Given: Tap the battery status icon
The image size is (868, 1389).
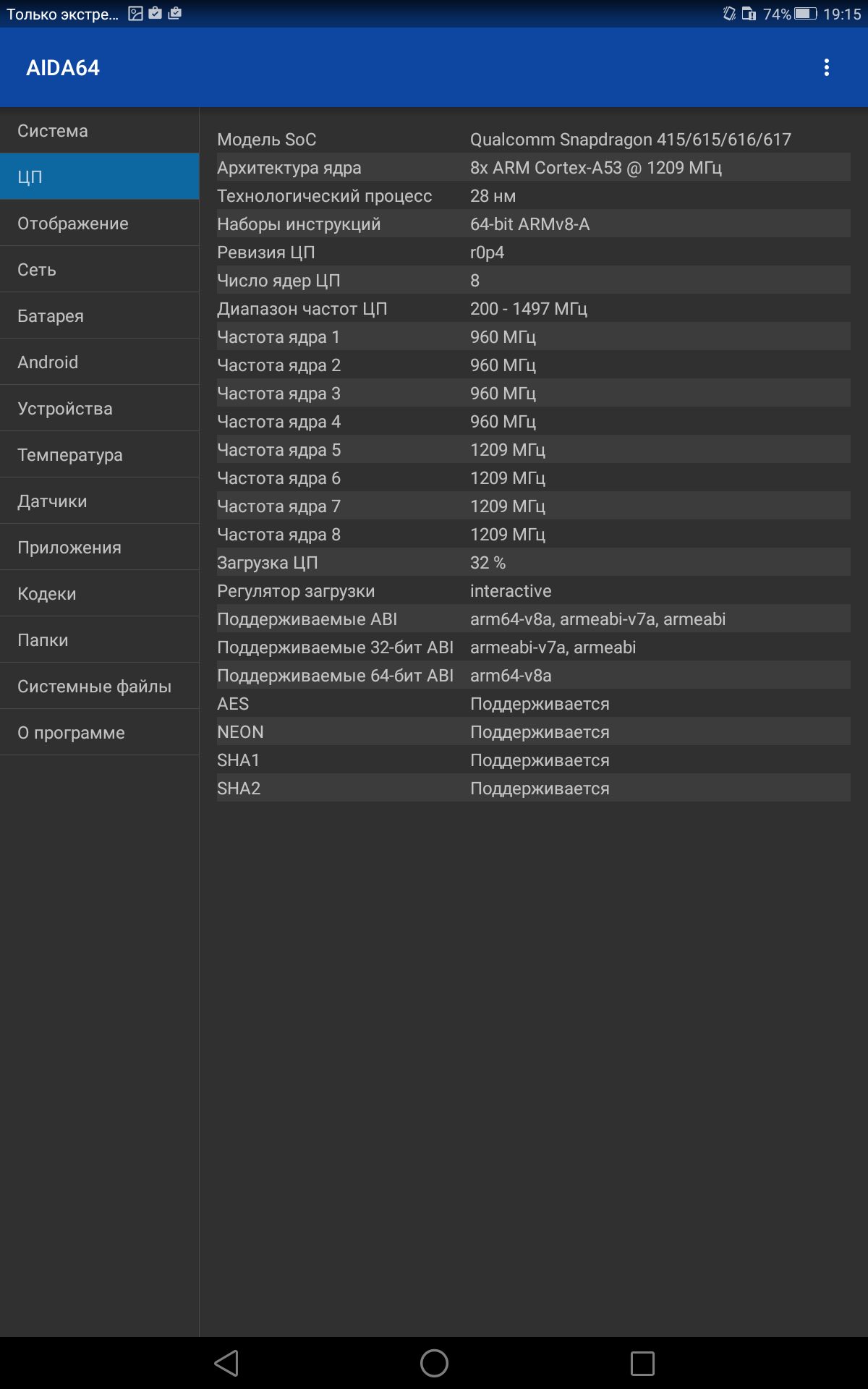Looking at the screenshot, I should pyautogui.click(x=805, y=14).
